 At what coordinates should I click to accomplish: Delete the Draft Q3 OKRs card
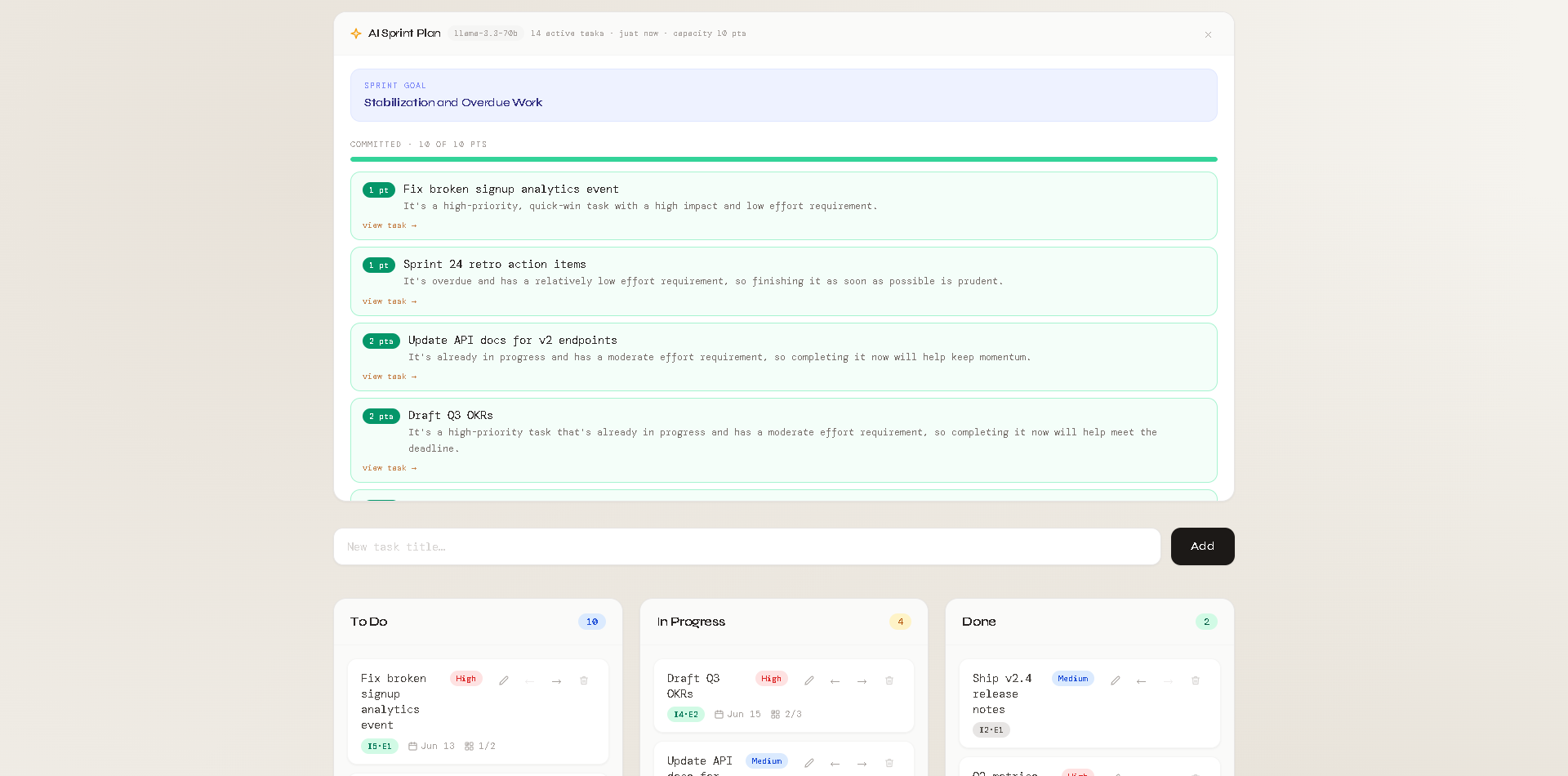click(889, 680)
